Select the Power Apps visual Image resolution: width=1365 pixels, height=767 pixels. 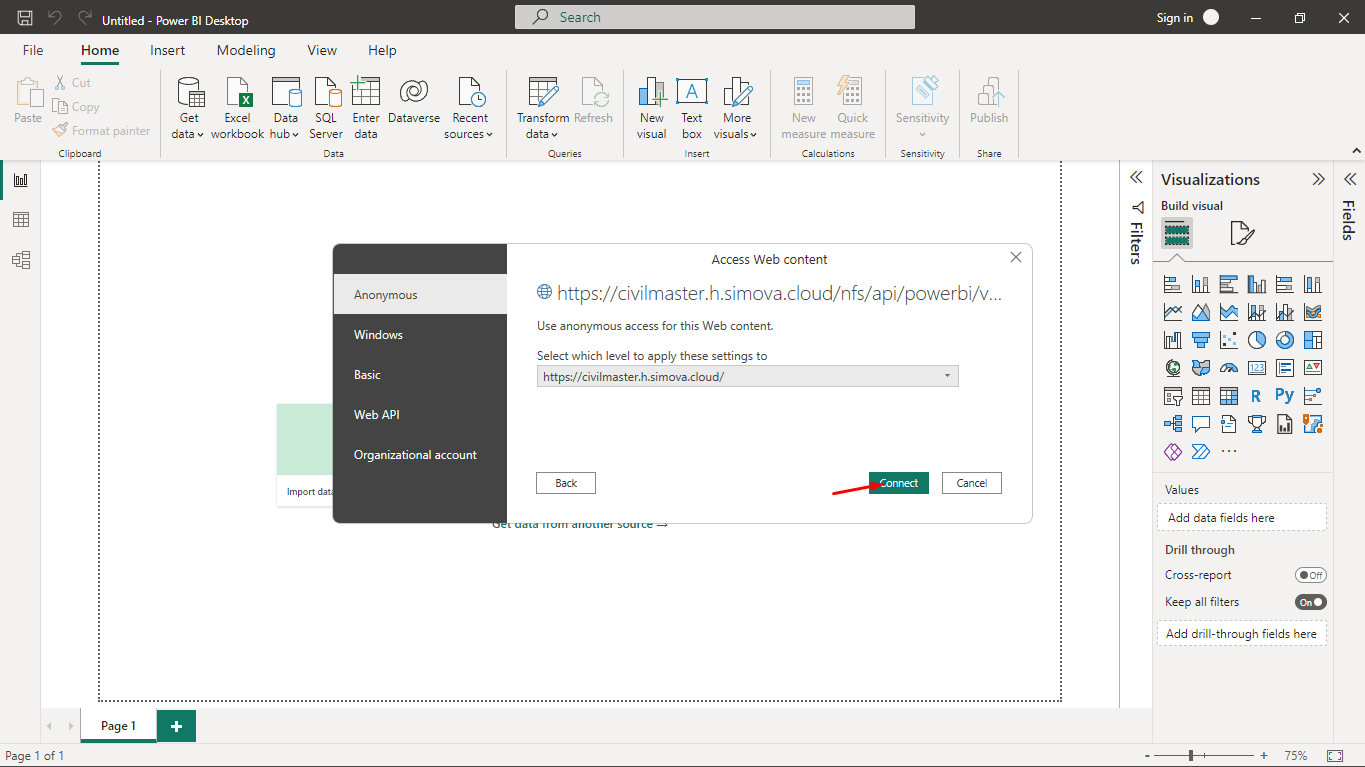pyautogui.click(x=1173, y=452)
